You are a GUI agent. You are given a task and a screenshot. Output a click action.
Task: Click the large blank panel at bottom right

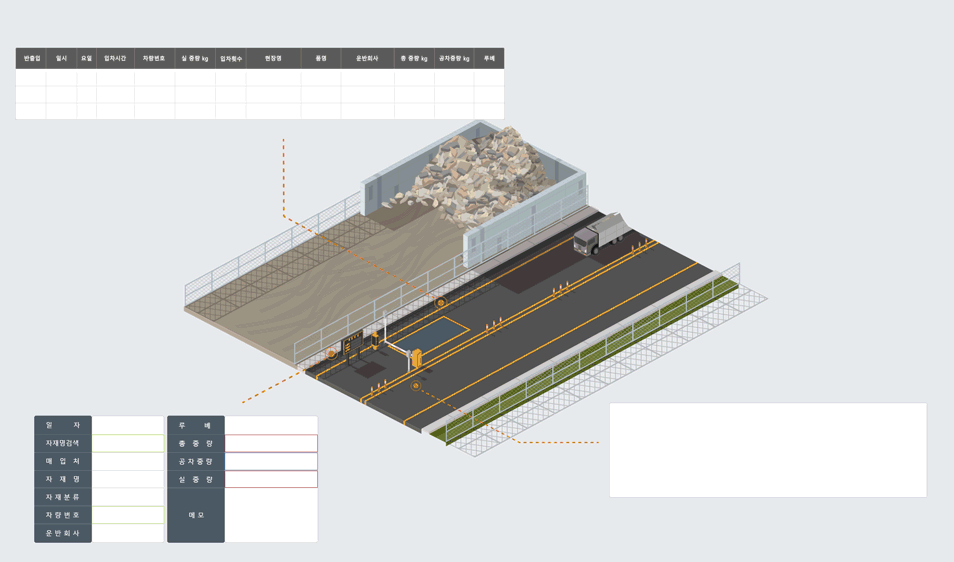767,450
